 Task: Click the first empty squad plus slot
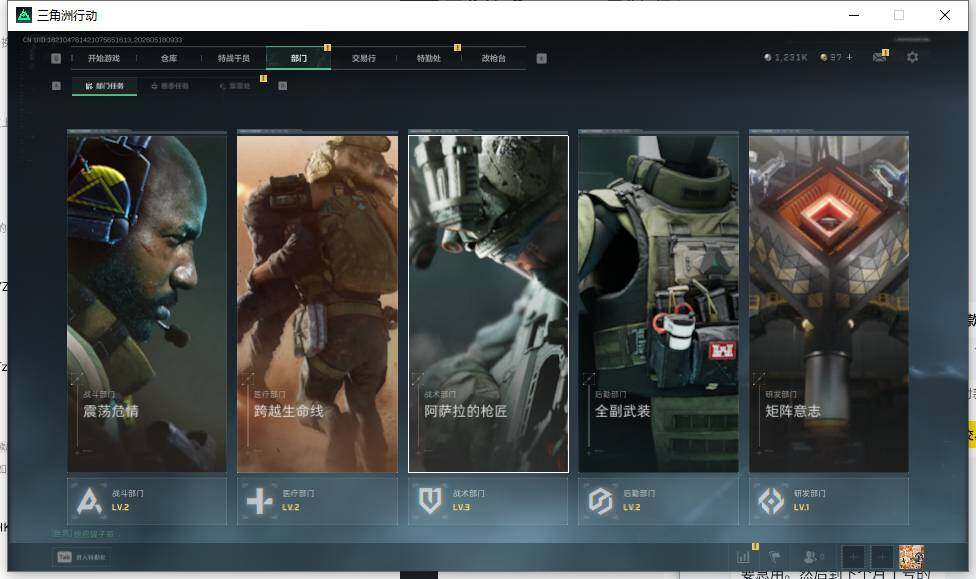[x=853, y=557]
